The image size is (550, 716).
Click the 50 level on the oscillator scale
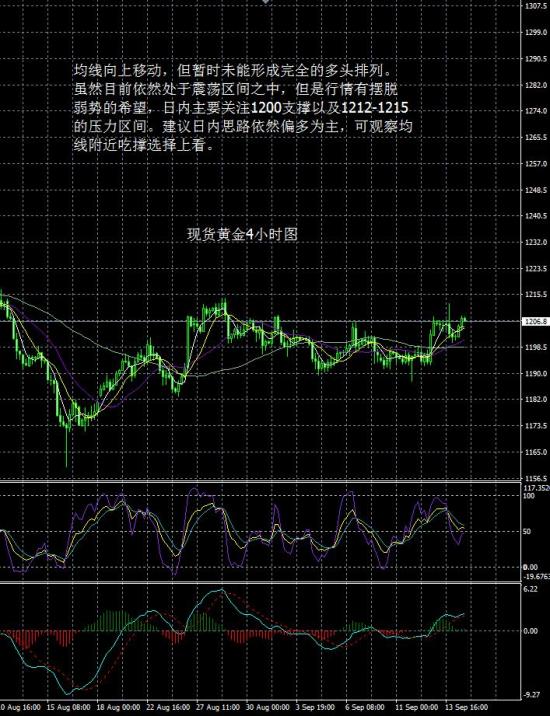pyautogui.click(x=528, y=532)
